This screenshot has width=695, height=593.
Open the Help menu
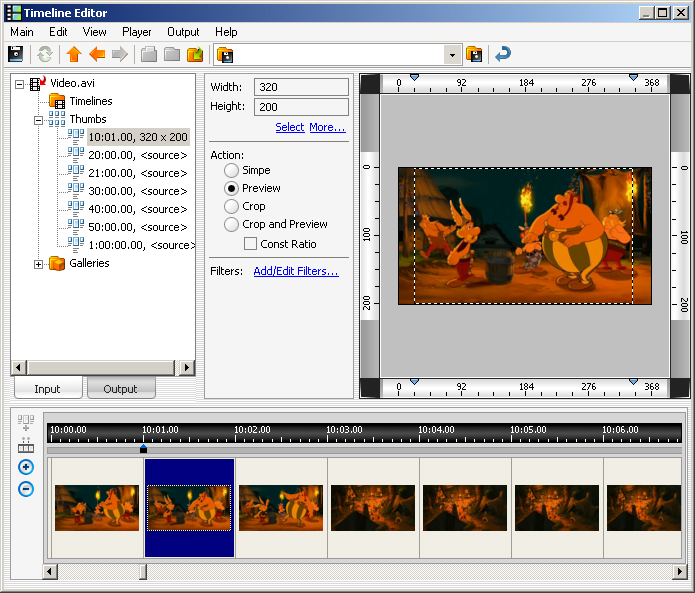click(226, 32)
